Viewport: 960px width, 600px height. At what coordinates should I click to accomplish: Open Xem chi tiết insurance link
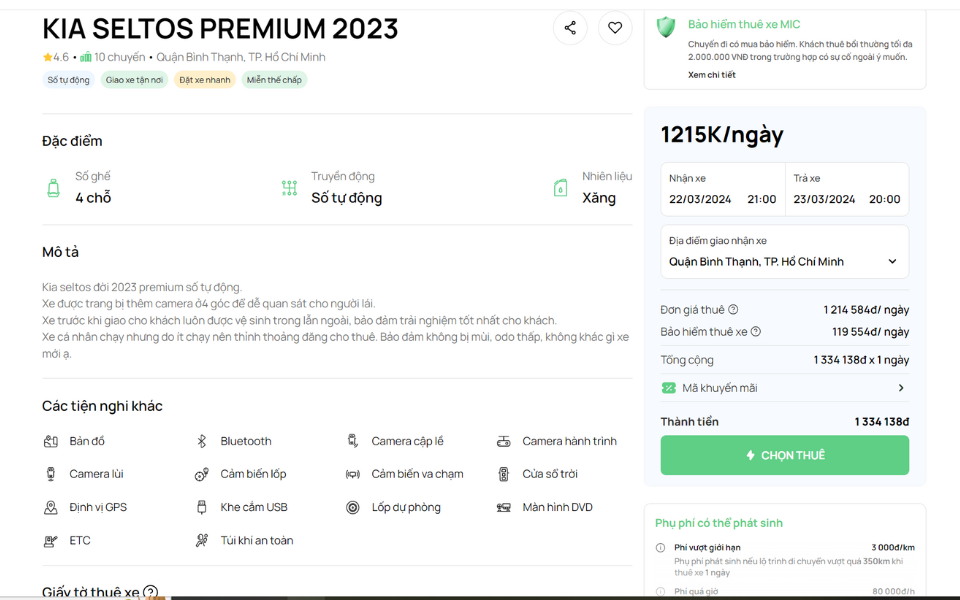coord(711,75)
